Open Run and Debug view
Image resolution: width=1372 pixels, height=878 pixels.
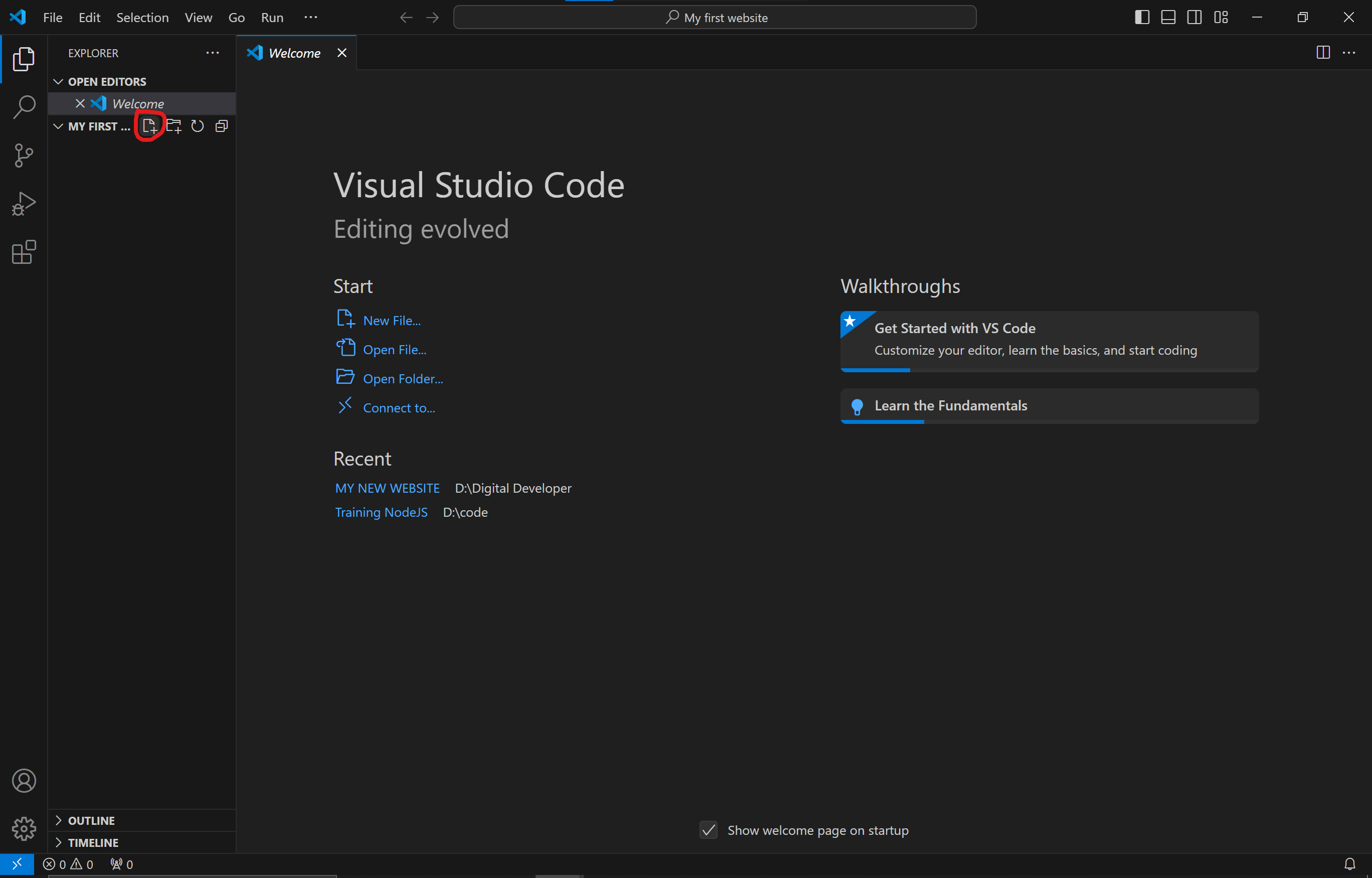pyautogui.click(x=24, y=204)
